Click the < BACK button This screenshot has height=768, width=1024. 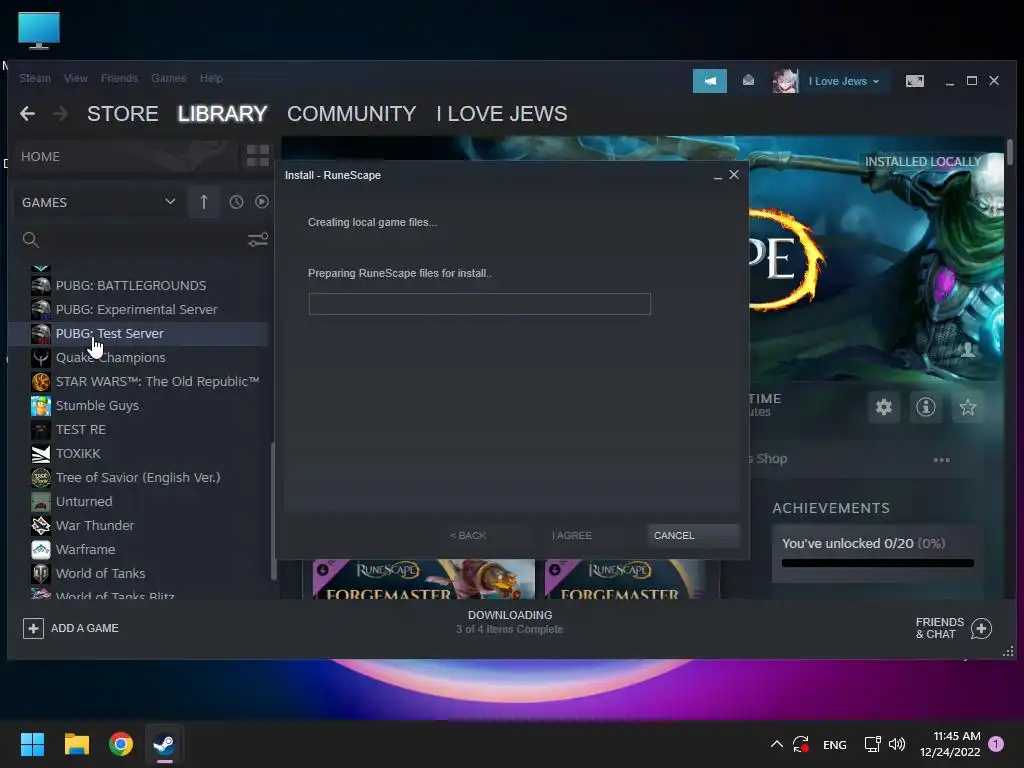tap(468, 536)
